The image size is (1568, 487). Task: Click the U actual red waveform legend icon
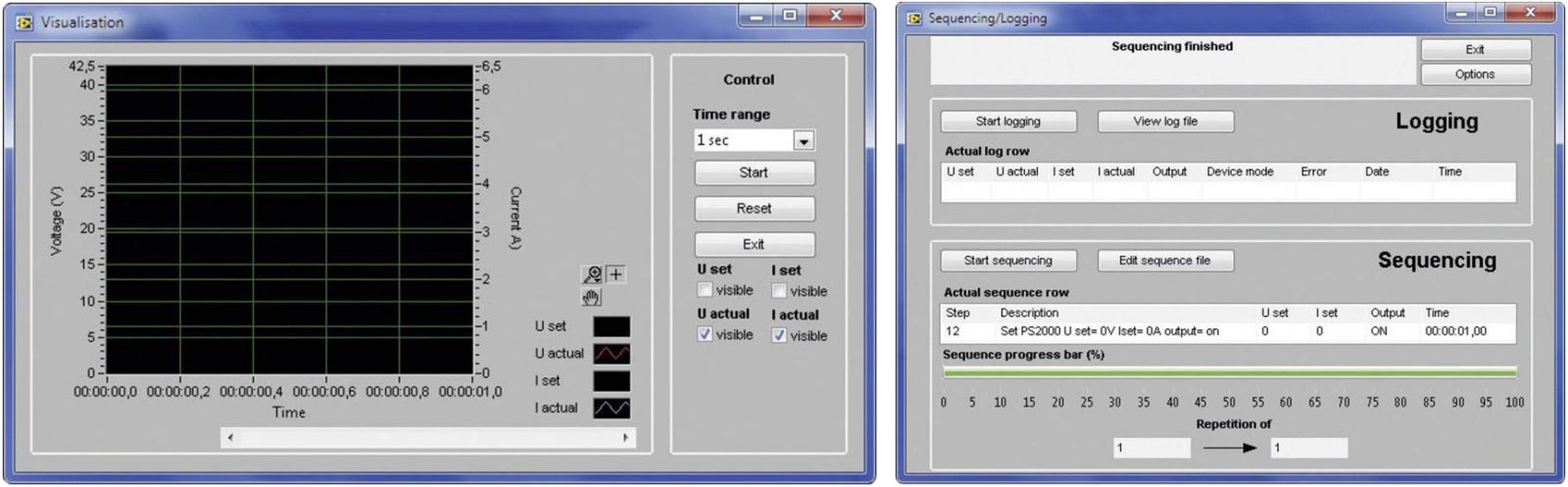point(612,354)
